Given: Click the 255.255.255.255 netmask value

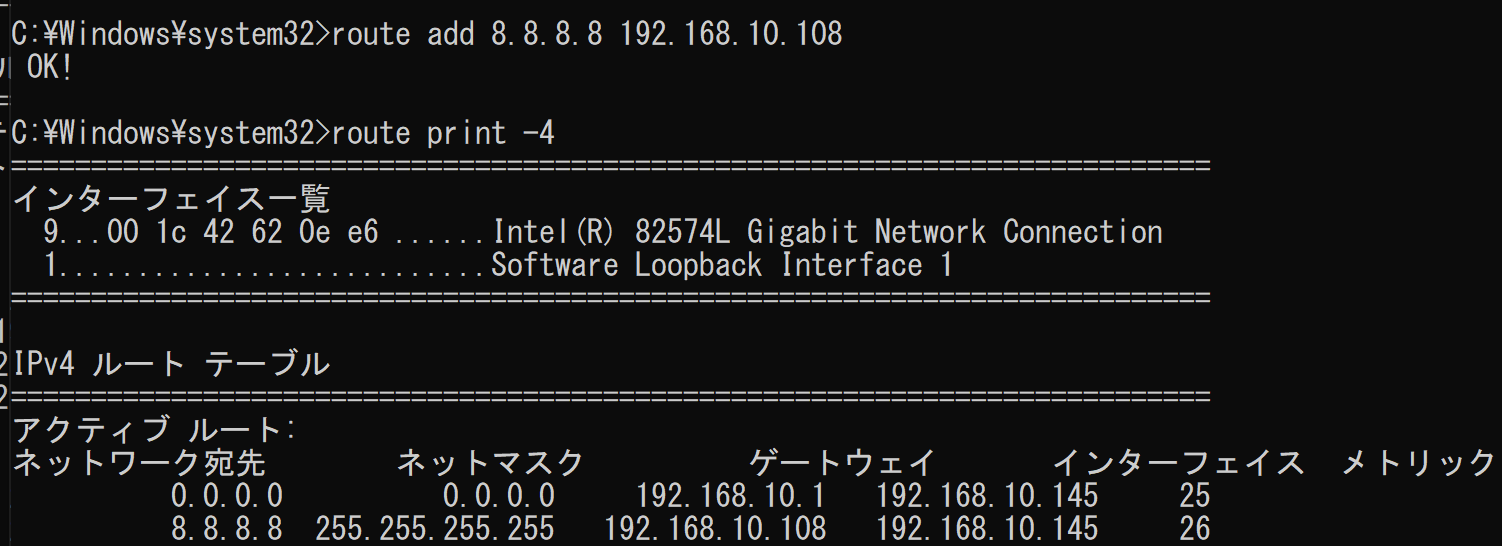Looking at the screenshot, I should coord(435,528).
